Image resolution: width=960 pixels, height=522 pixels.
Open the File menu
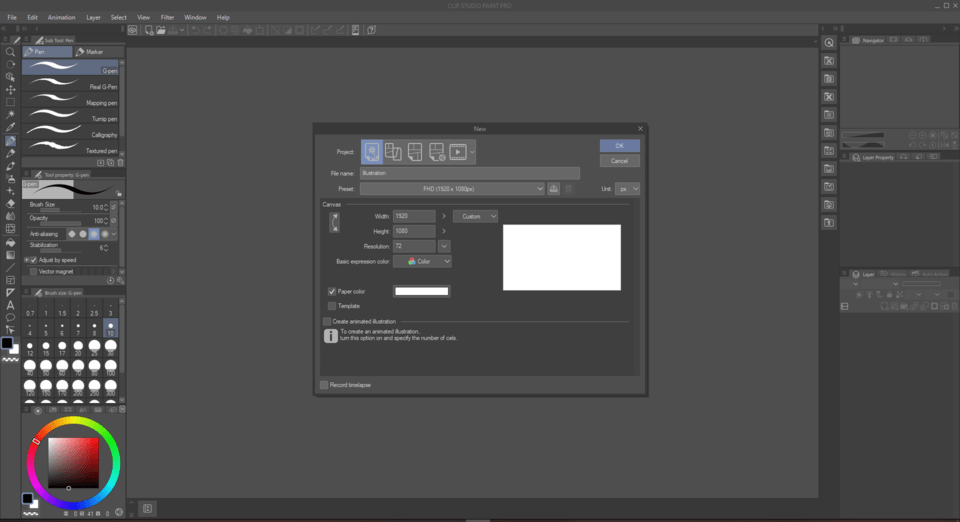click(x=12, y=17)
